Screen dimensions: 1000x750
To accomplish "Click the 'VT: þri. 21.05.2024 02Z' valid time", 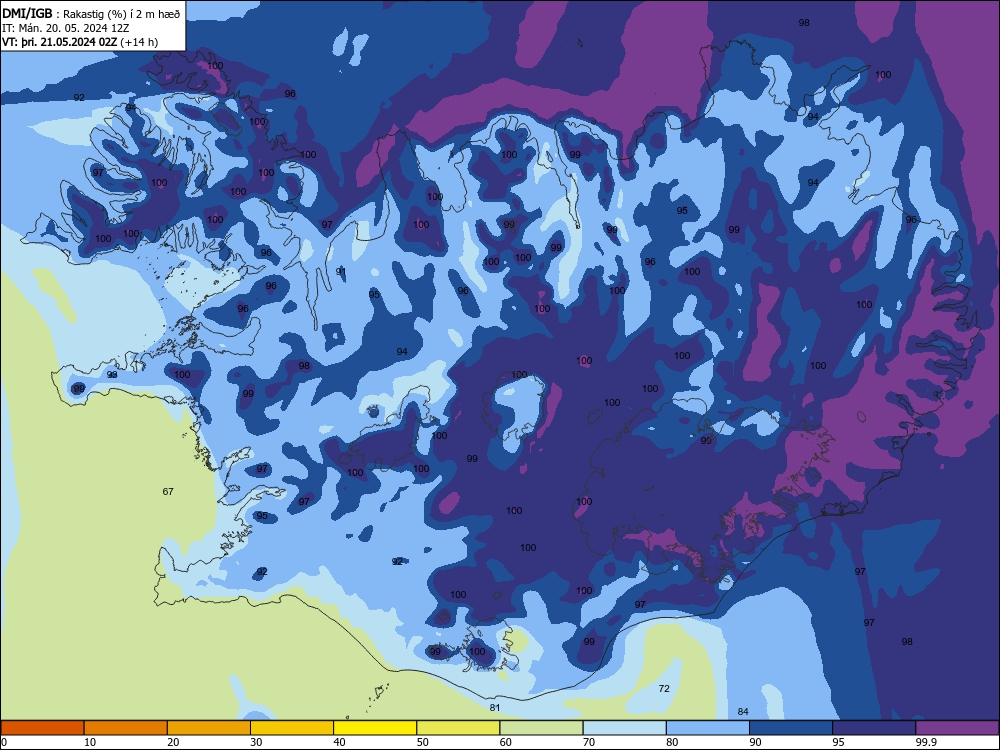I will coord(59,42).
